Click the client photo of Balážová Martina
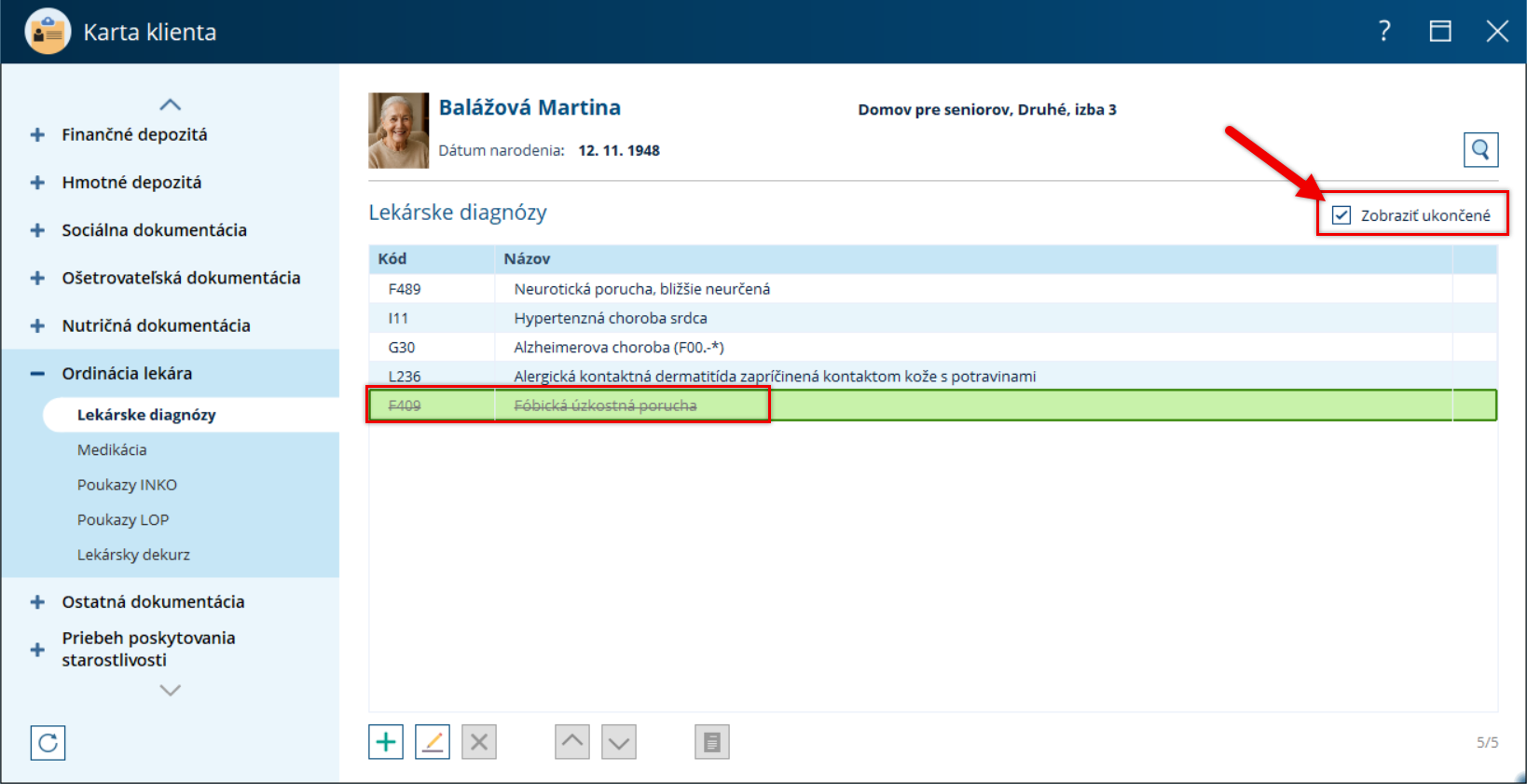This screenshot has height=784, width=1527. point(399,131)
